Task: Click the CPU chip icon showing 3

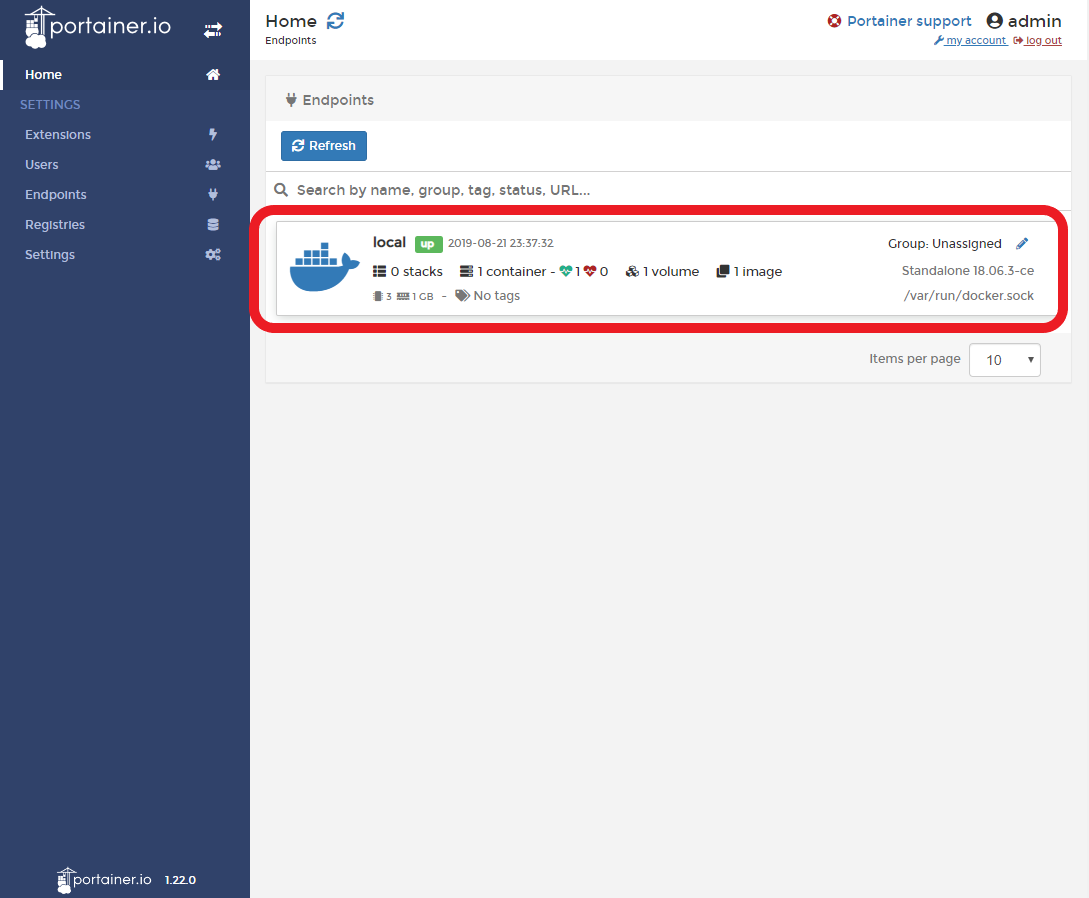Action: tap(379, 296)
